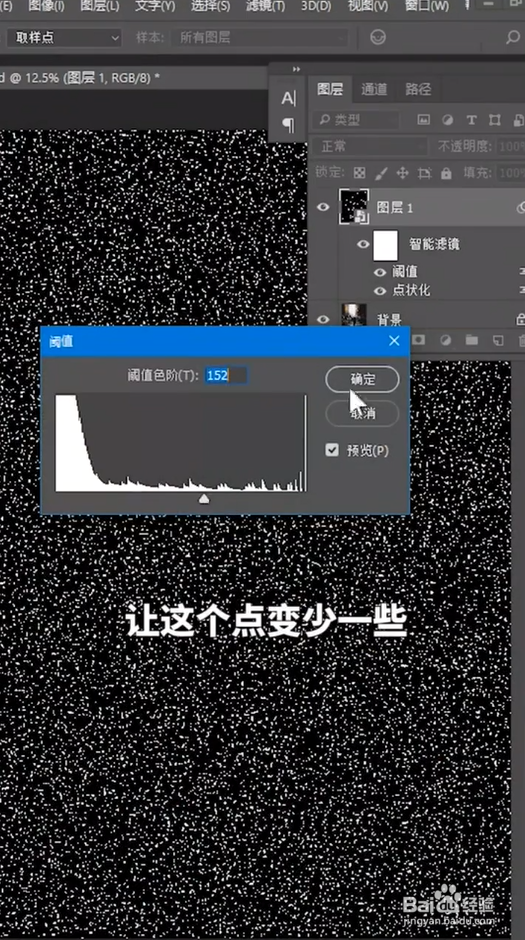This screenshot has width=525, height=940.
Task: Select the 图层 1 layer thumbnail
Action: pyautogui.click(x=354, y=207)
